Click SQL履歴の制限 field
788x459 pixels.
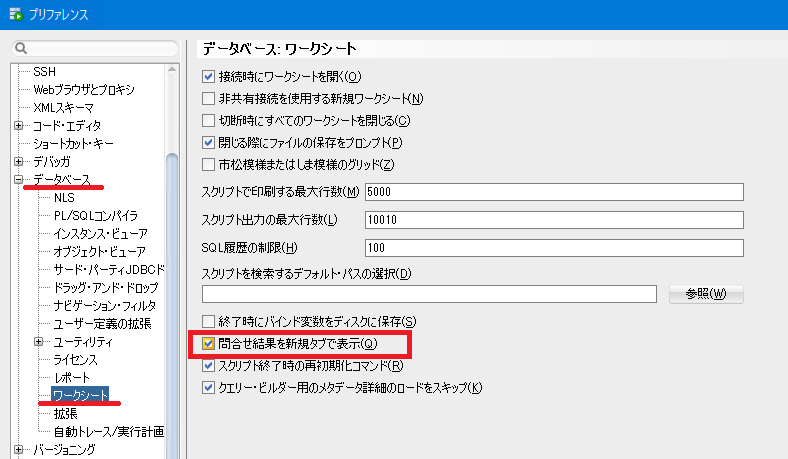tap(554, 248)
